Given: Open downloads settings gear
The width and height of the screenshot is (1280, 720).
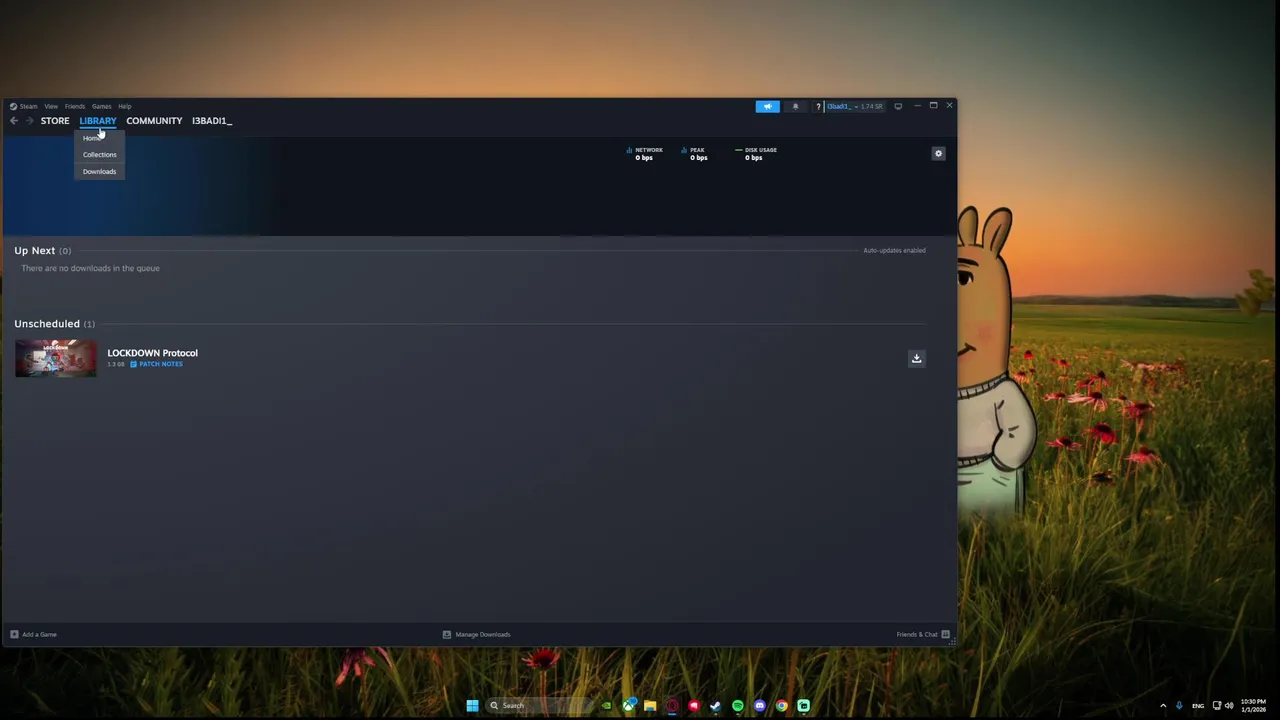Looking at the screenshot, I should [938, 153].
